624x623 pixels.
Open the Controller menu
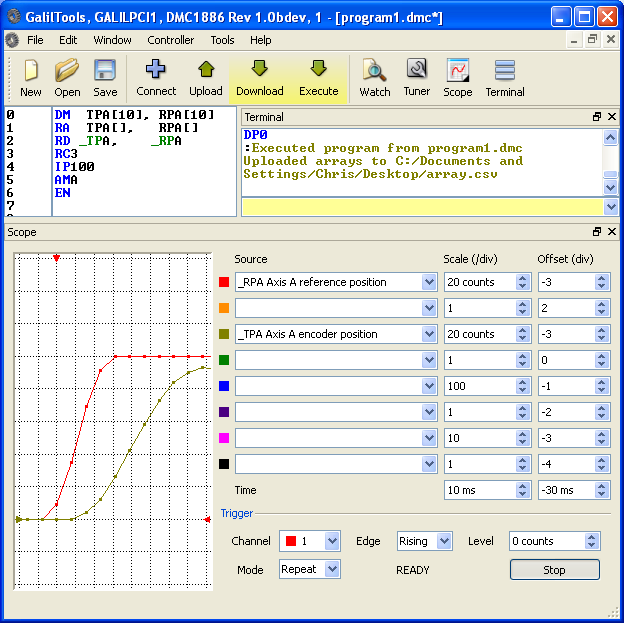pos(171,40)
